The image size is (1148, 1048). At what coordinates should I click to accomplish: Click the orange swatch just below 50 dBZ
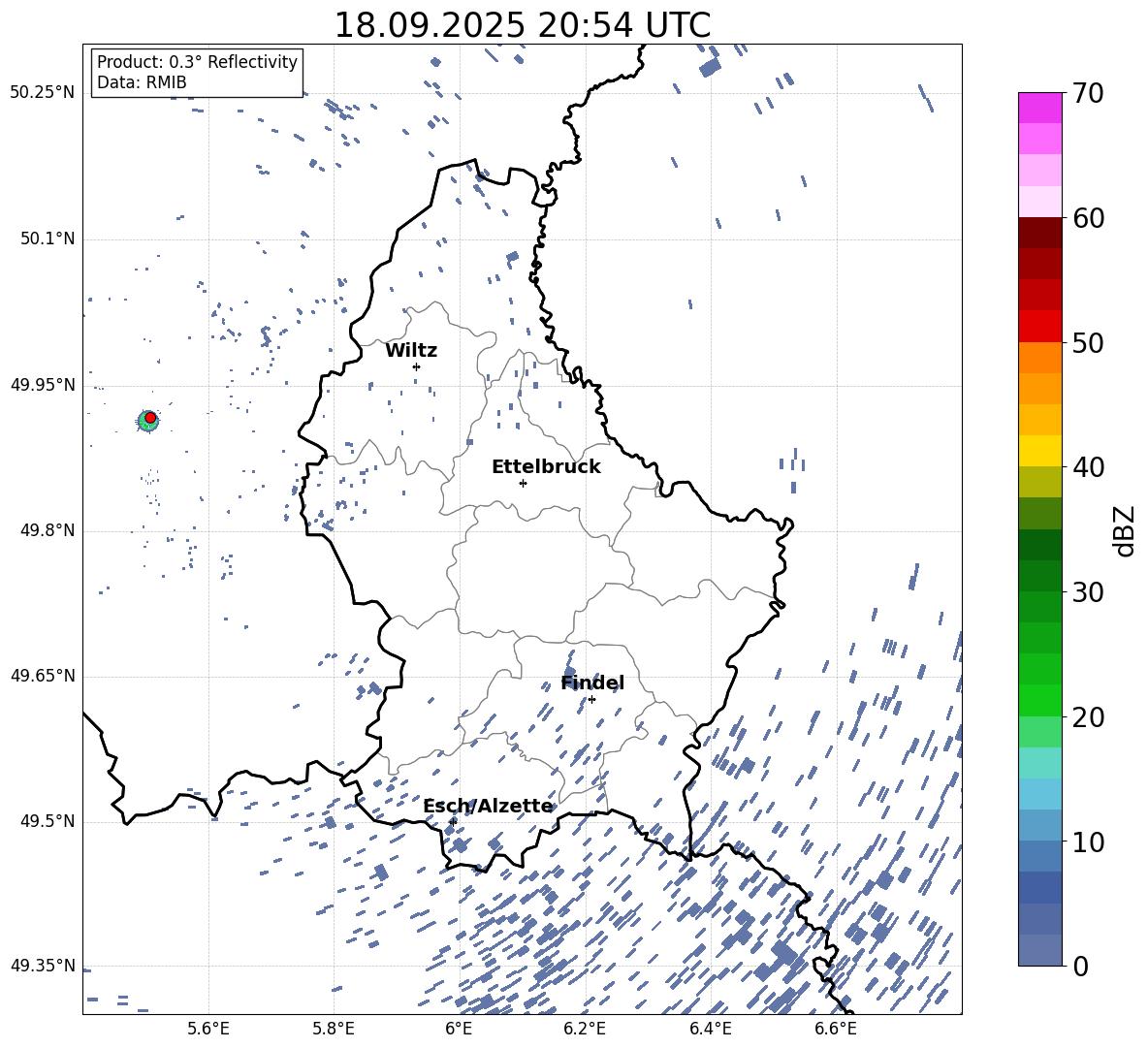point(1039,357)
